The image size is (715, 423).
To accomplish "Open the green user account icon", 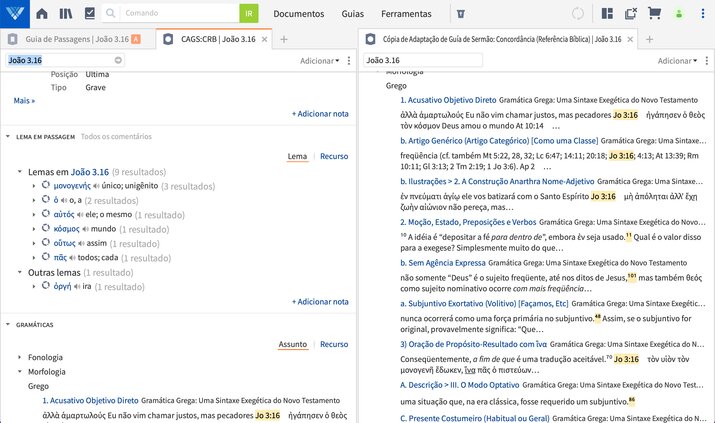I will point(679,14).
